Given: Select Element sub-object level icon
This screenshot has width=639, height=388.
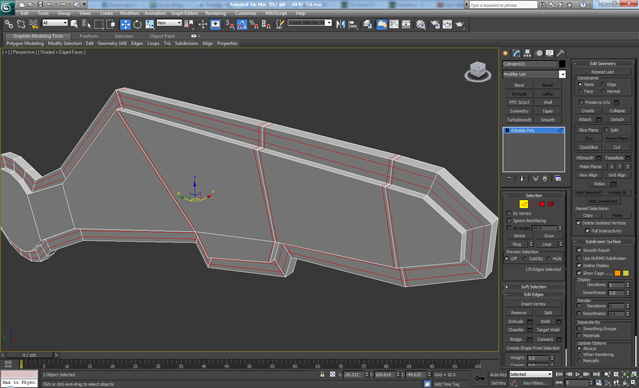Looking at the screenshot, I should [551, 204].
